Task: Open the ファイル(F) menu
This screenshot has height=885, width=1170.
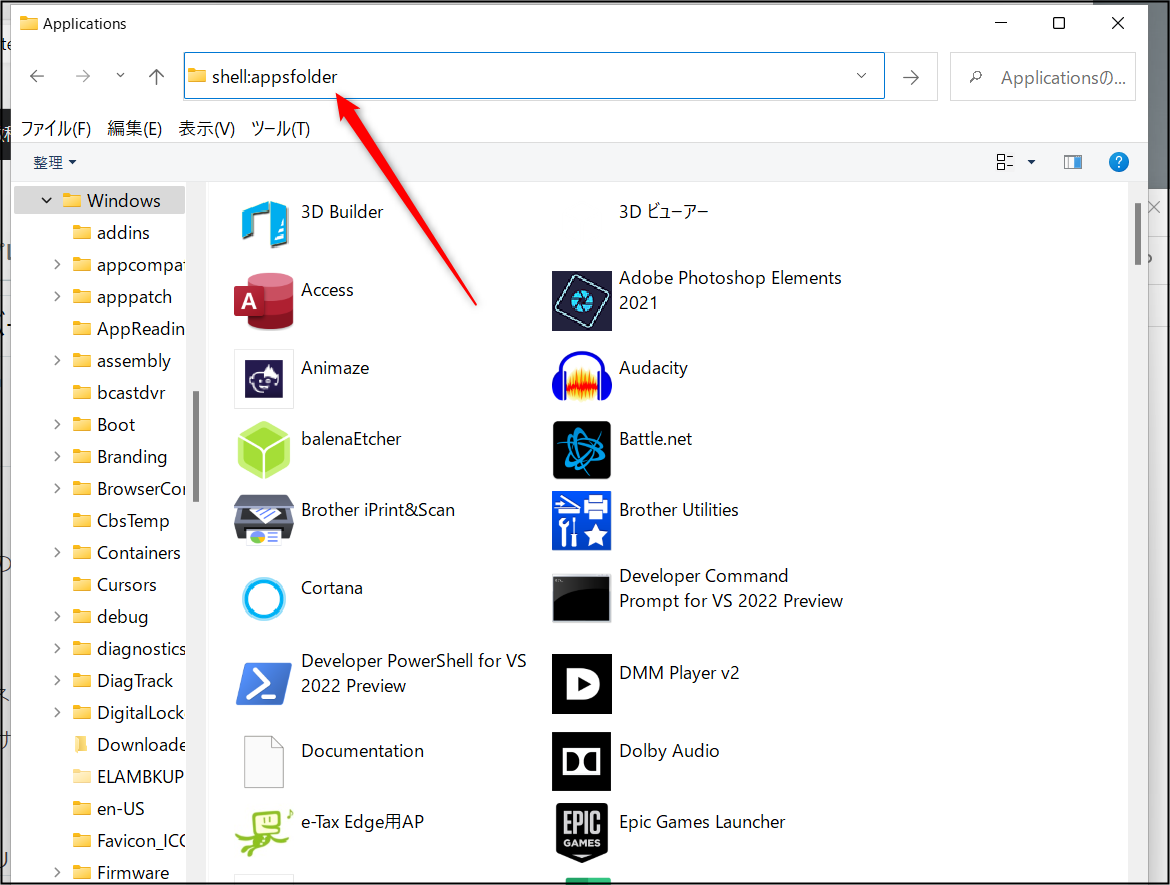Action: coord(56,128)
